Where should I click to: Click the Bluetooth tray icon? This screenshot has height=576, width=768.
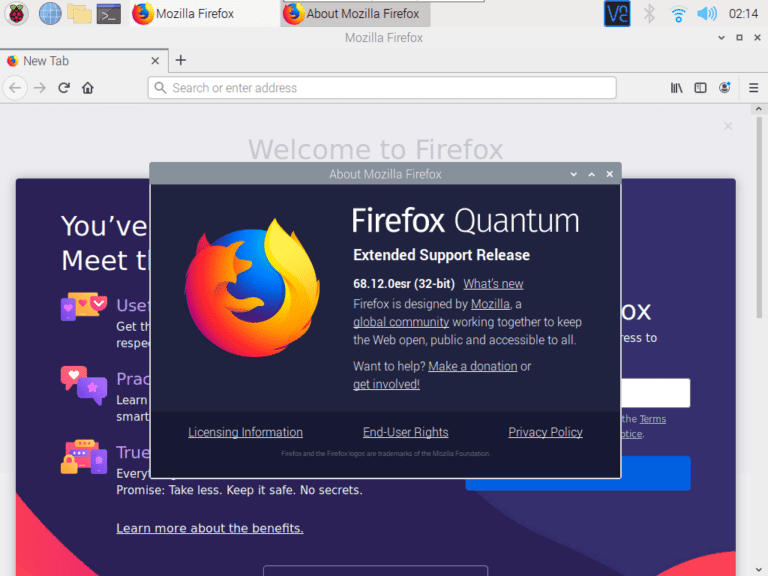[x=649, y=13]
